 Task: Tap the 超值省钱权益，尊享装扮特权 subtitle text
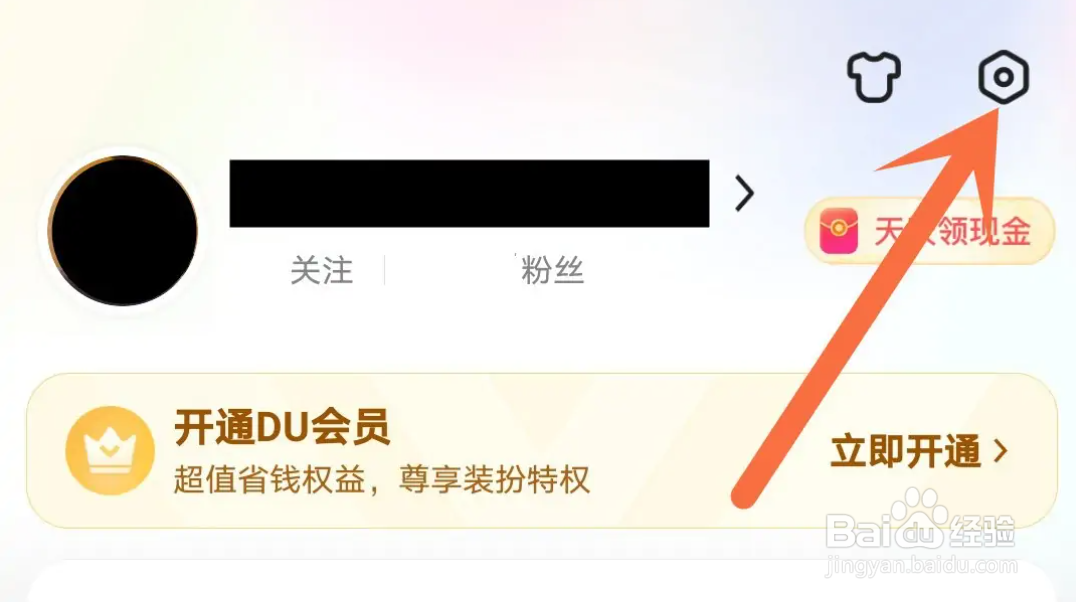382,479
